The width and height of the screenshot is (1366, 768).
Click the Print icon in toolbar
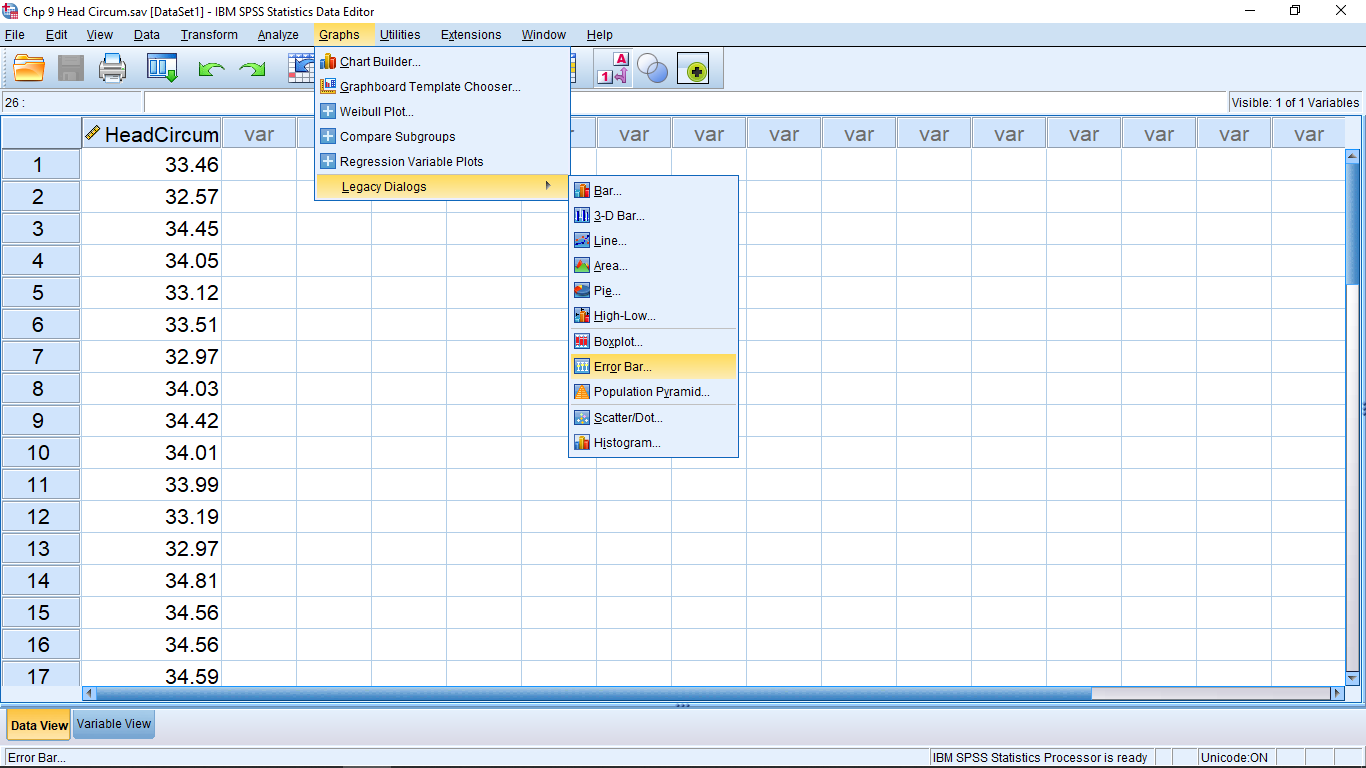(112, 69)
